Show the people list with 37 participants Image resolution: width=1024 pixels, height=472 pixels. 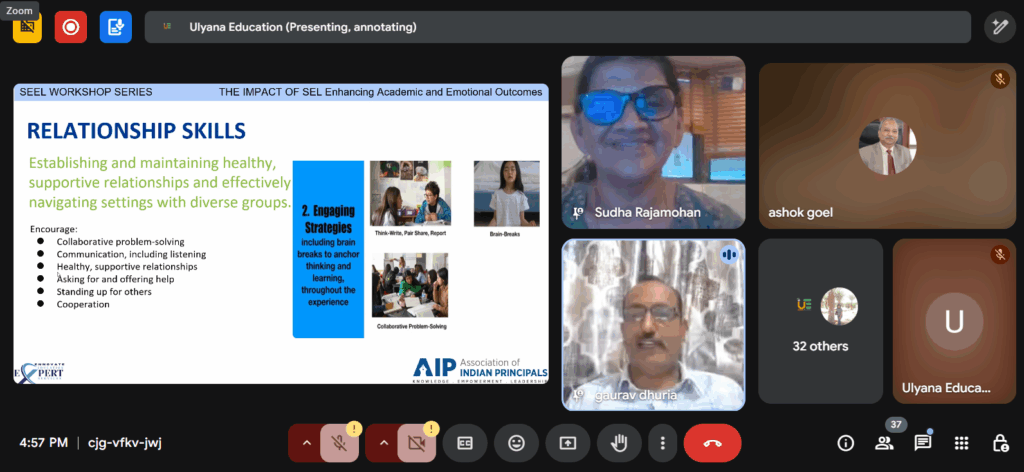(884, 443)
